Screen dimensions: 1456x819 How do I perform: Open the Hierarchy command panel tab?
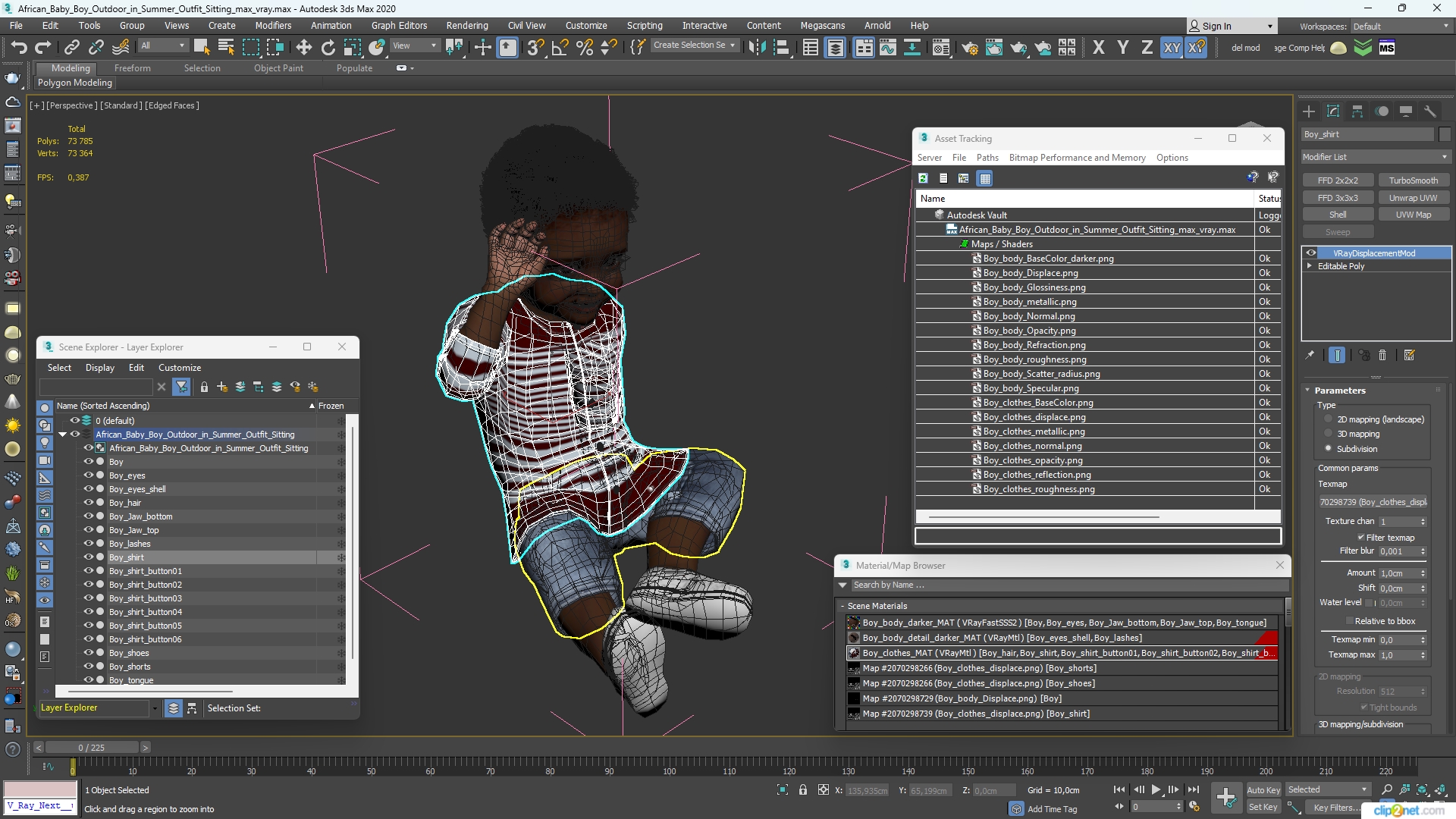point(1357,111)
